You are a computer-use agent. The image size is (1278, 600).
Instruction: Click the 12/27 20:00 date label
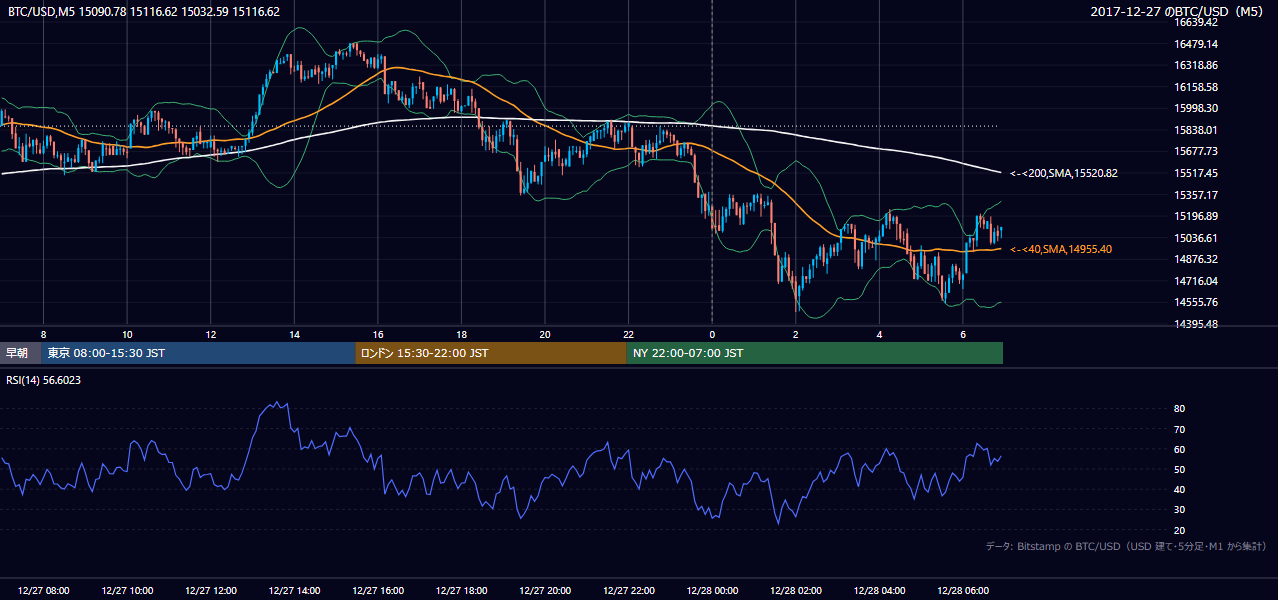pos(545,591)
